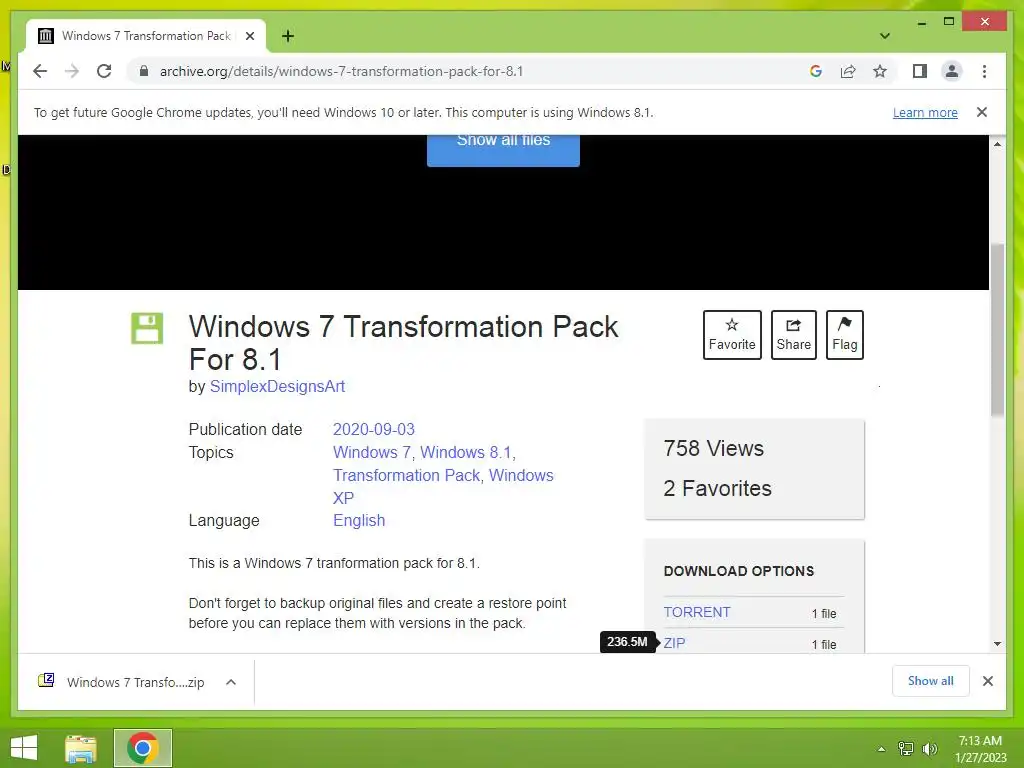This screenshot has width=1024, height=768.
Task: Open the Transformation Pack topic link
Action: click(406, 475)
